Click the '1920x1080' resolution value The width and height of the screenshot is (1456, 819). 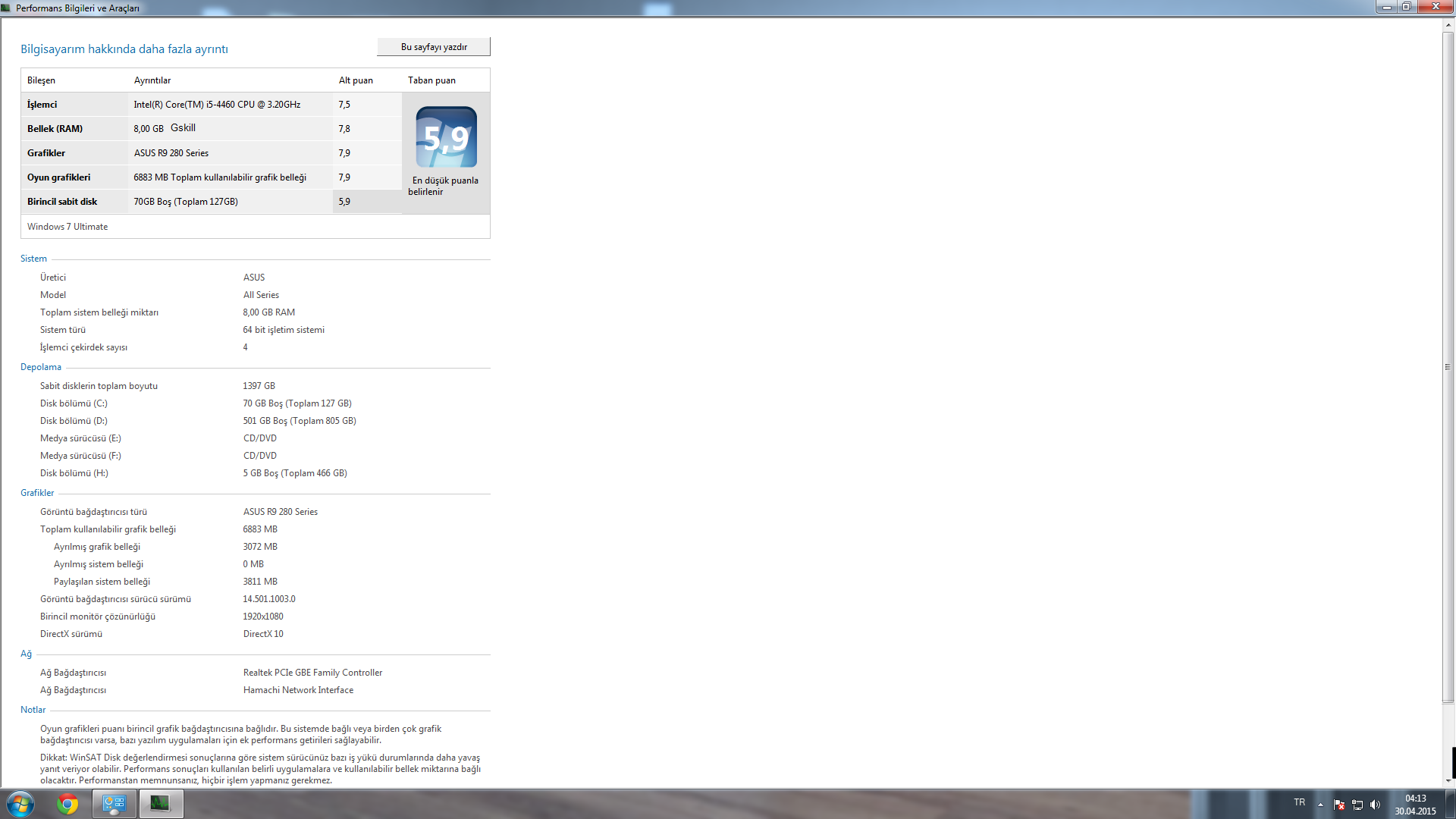coord(263,617)
